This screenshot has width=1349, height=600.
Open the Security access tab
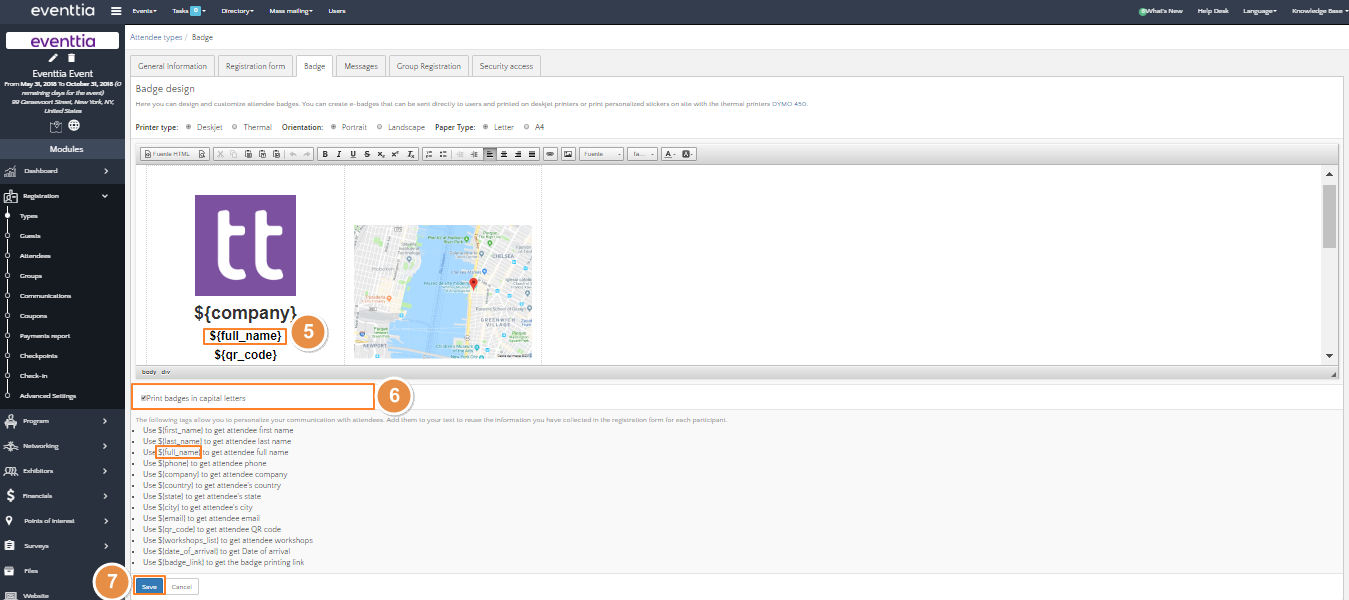(x=506, y=66)
